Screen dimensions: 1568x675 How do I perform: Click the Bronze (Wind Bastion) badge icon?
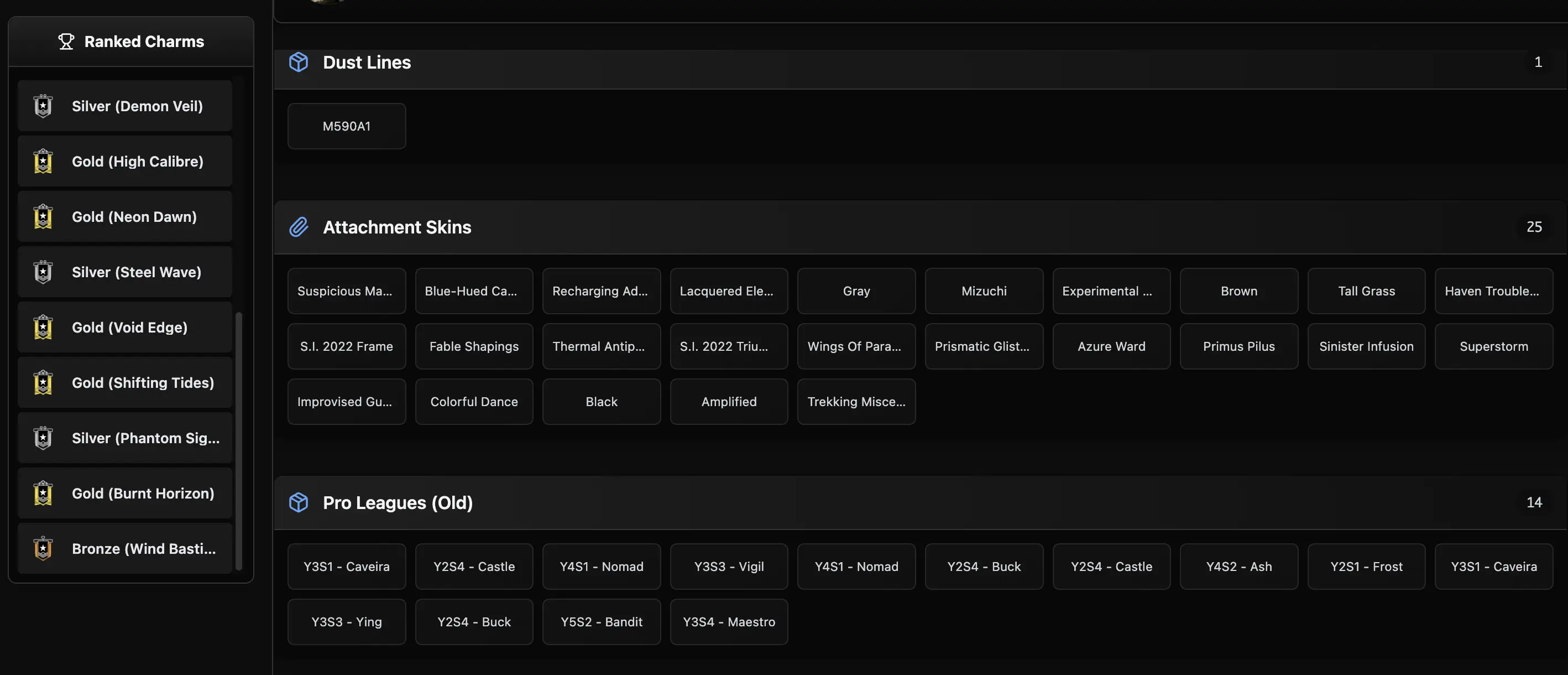pos(43,549)
